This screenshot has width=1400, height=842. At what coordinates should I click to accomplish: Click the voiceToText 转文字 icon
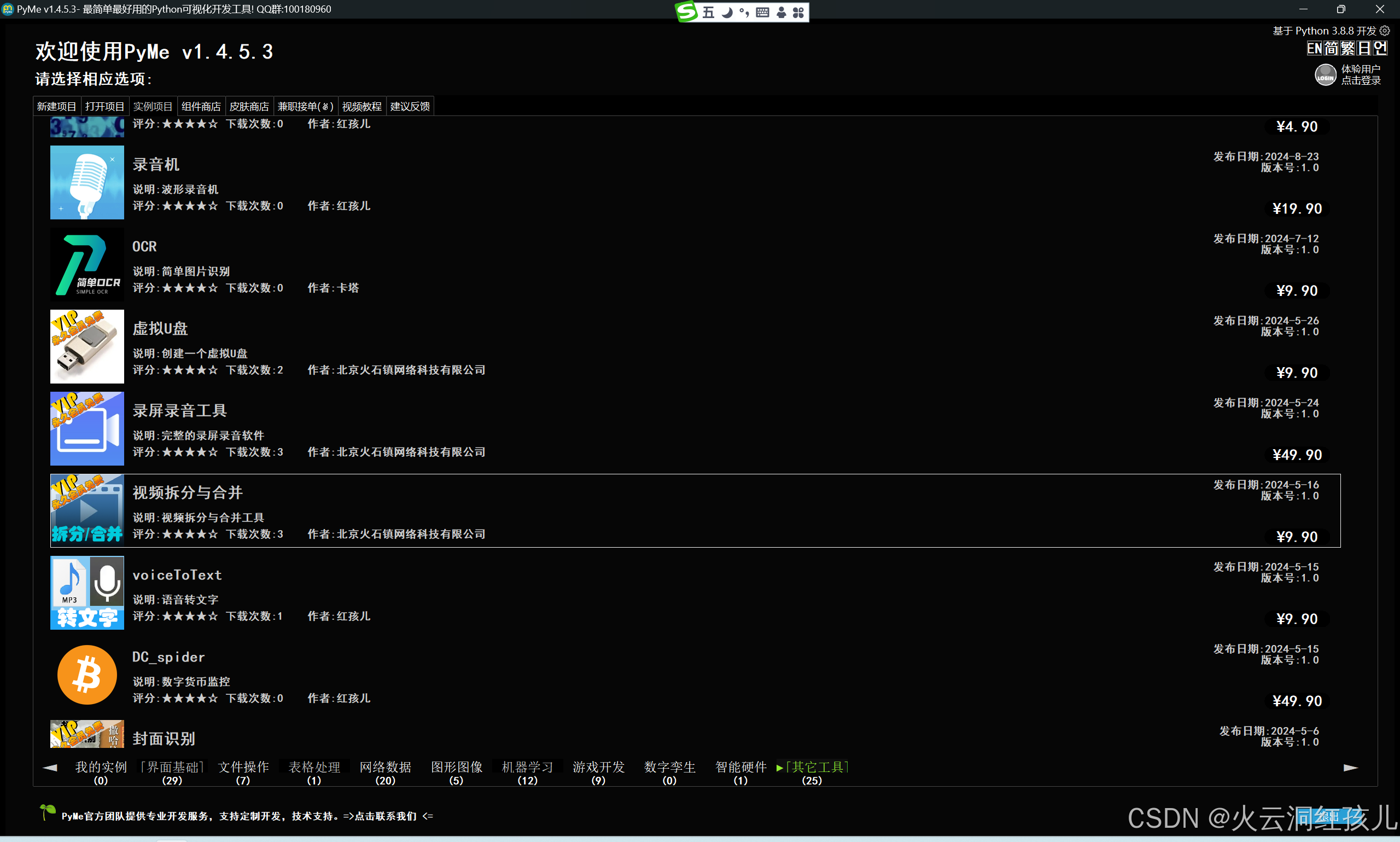click(x=87, y=593)
